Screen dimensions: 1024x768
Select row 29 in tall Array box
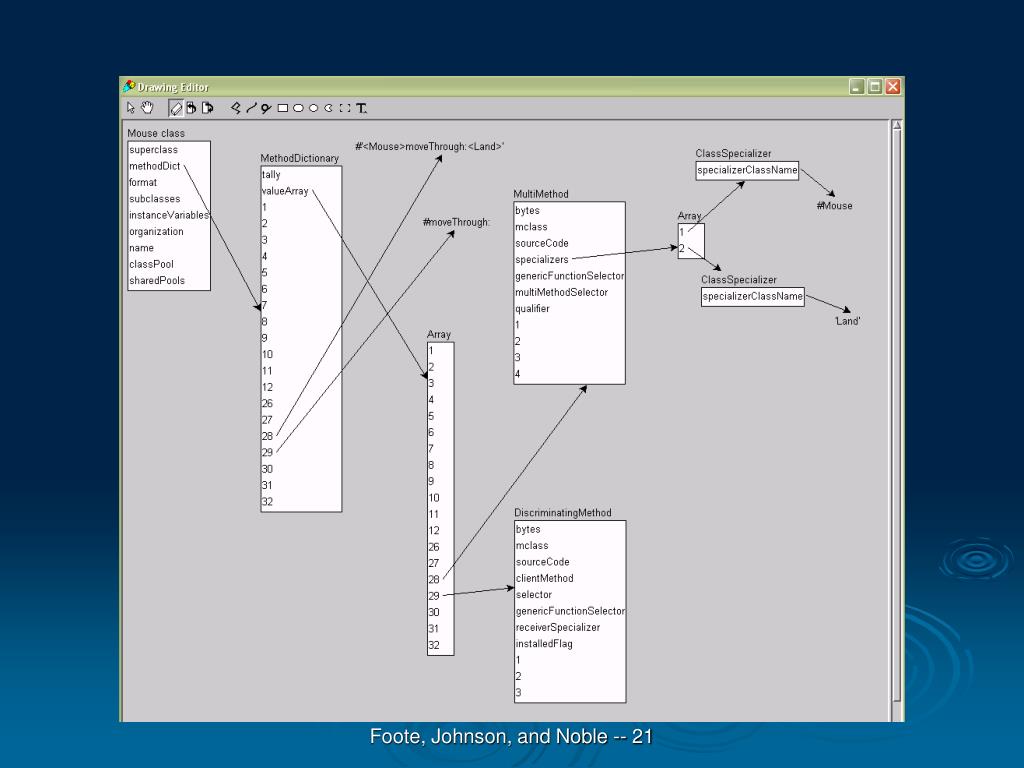pos(434,596)
